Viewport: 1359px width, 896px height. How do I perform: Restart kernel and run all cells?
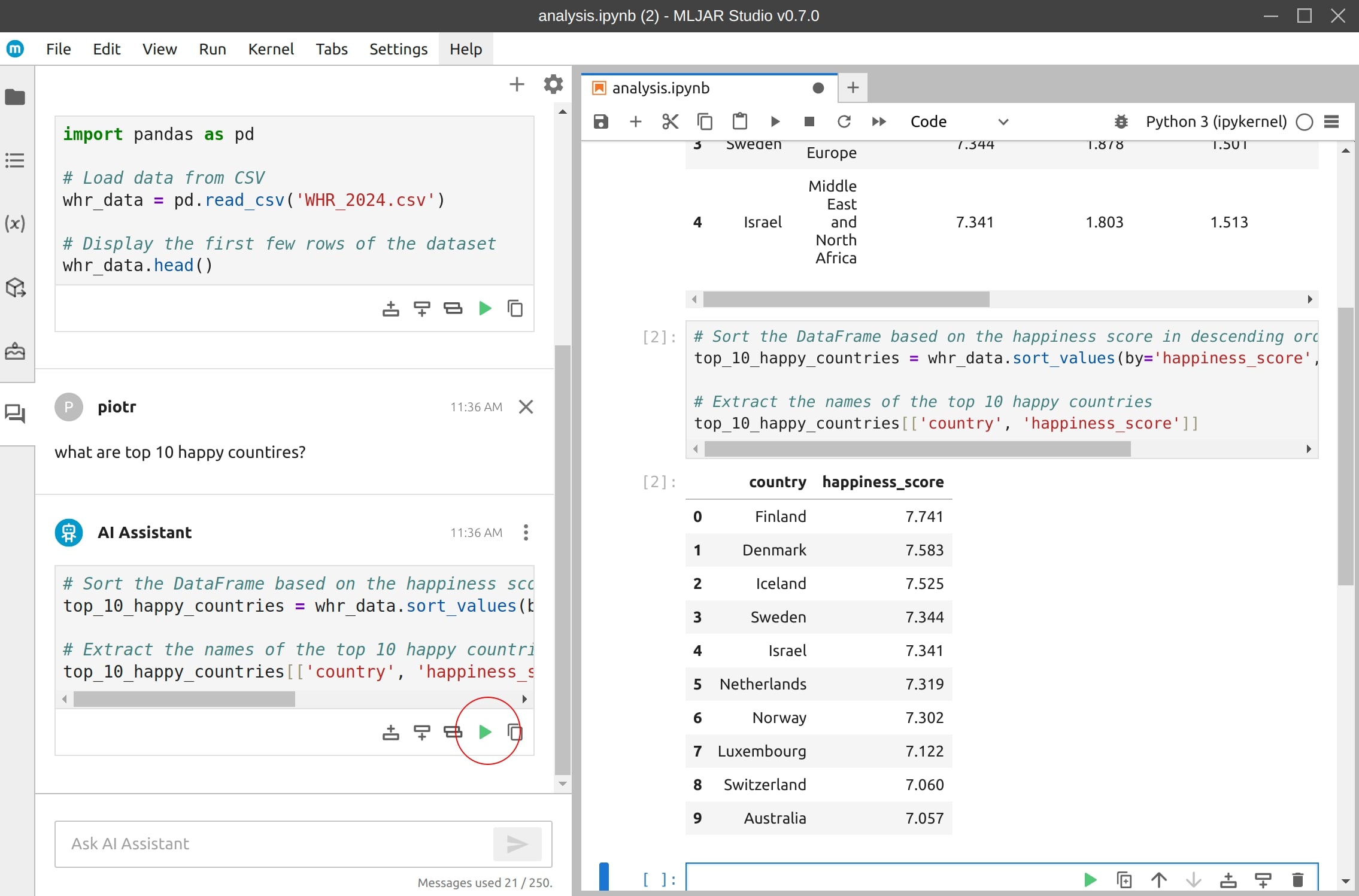879,122
